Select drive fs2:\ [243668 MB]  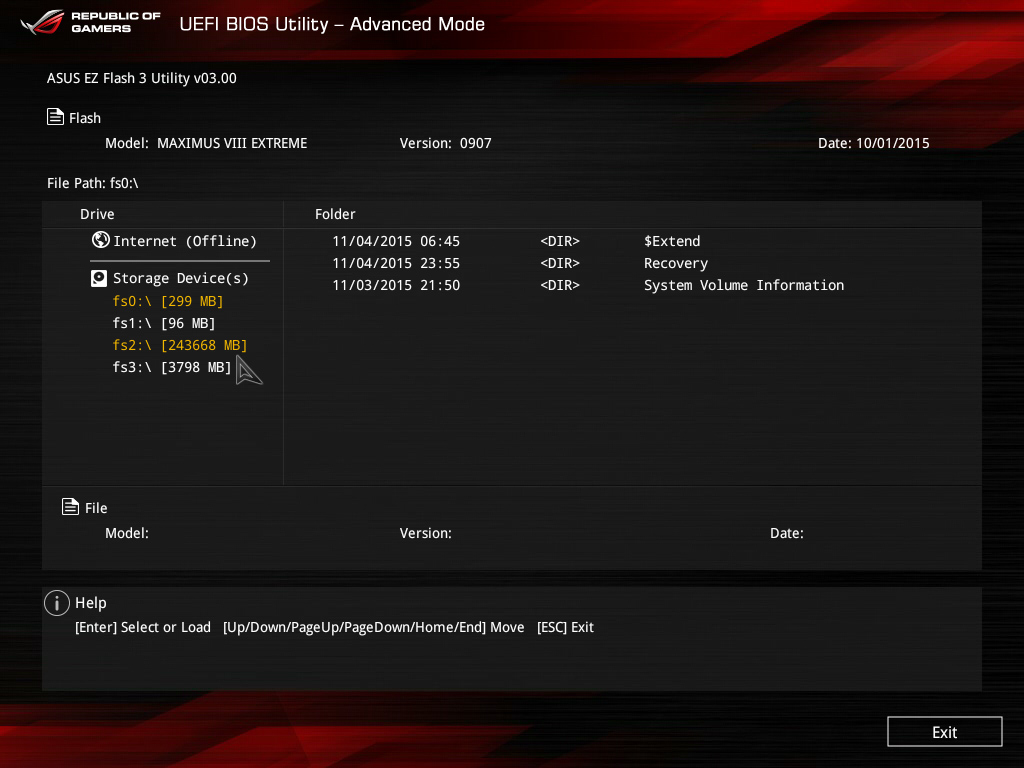point(180,345)
